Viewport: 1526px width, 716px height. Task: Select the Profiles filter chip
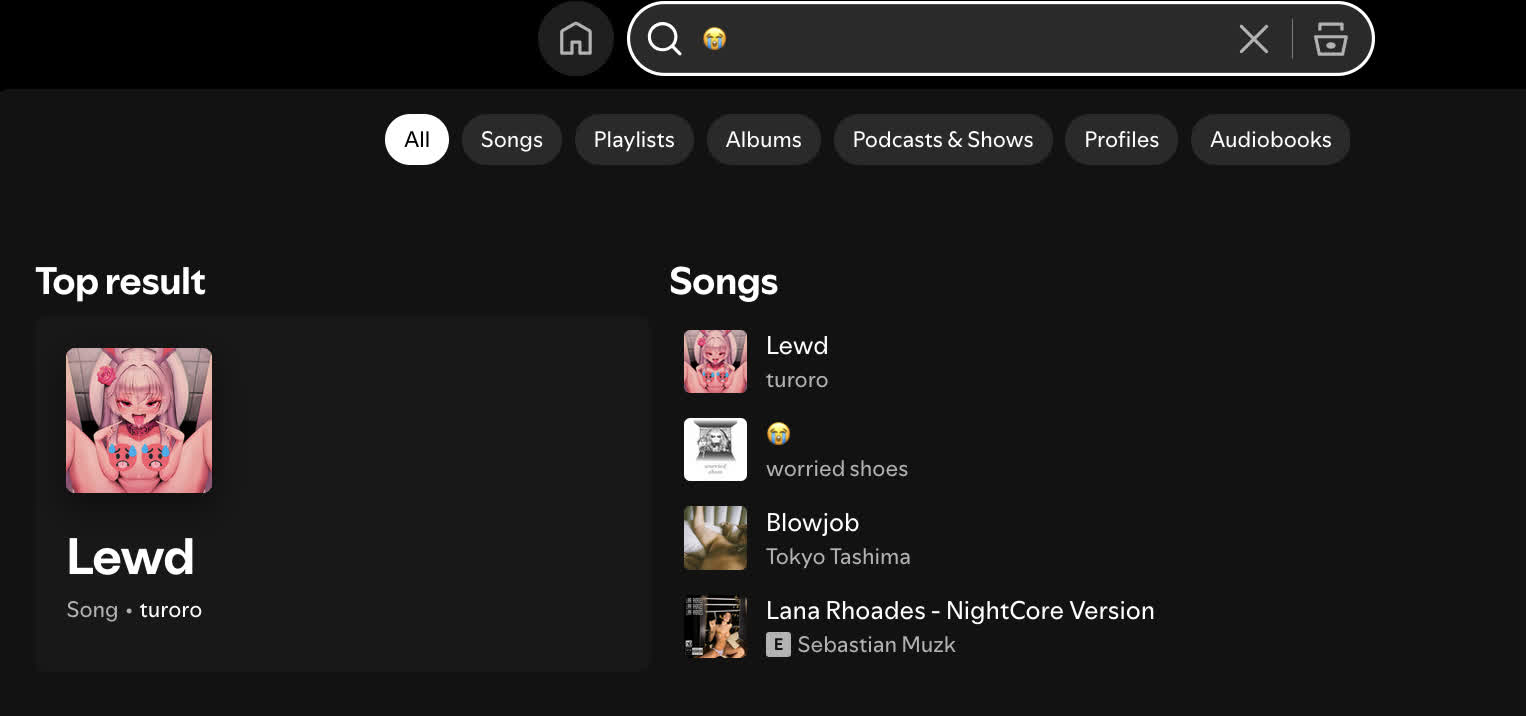tap(1121, 139)
